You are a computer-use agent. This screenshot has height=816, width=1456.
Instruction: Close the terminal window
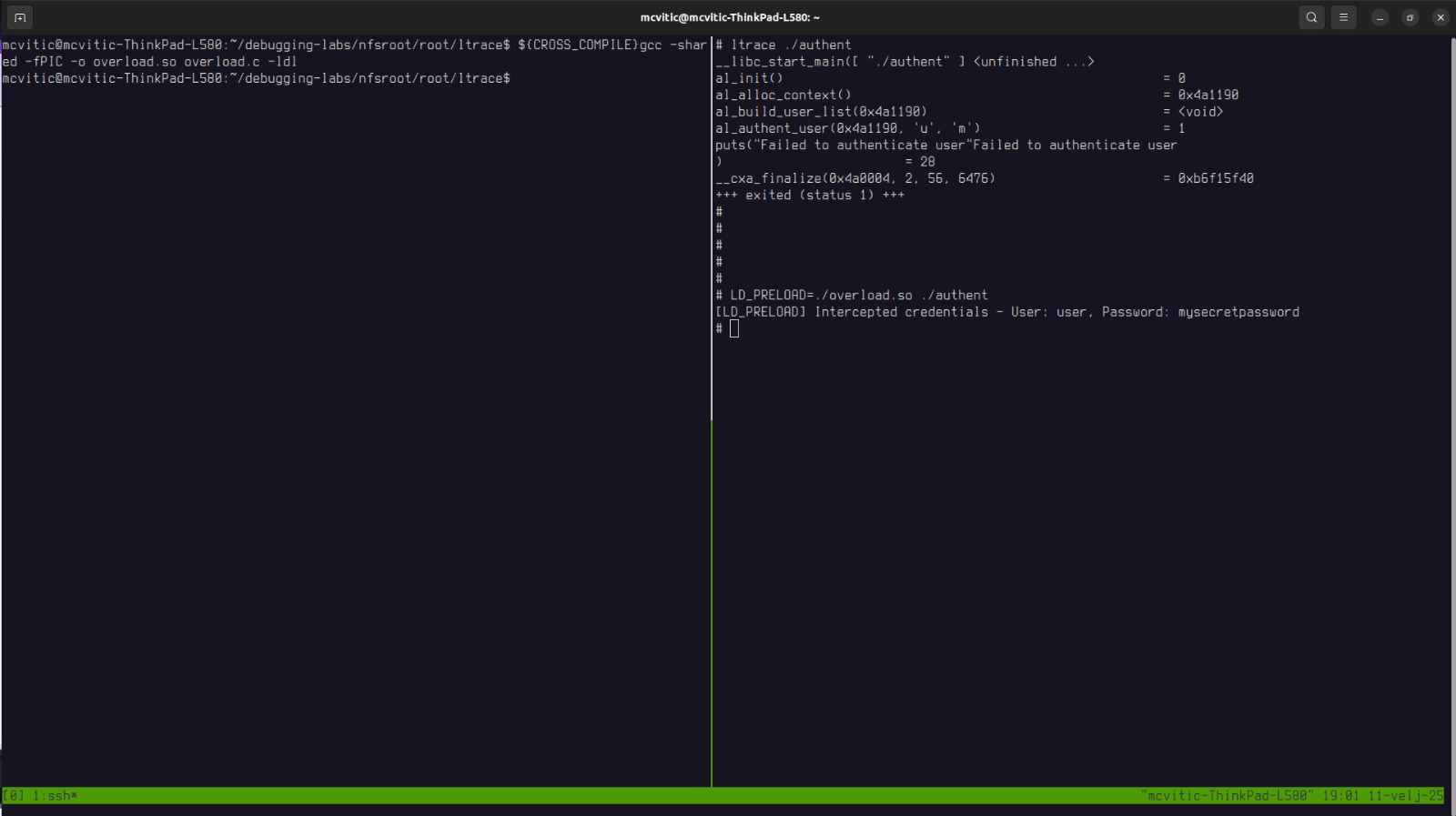click(x=1441, y=17)
